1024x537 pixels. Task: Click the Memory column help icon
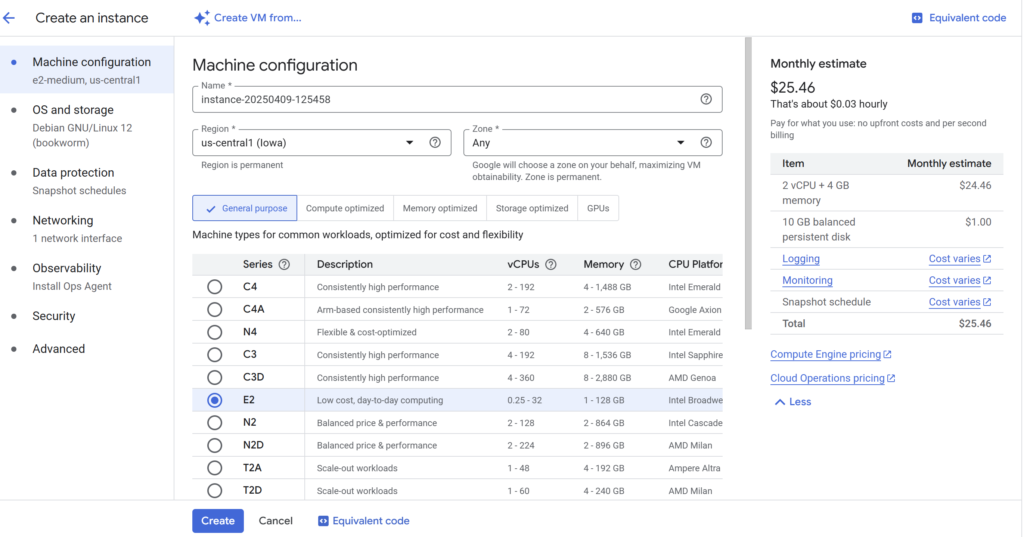633,265
